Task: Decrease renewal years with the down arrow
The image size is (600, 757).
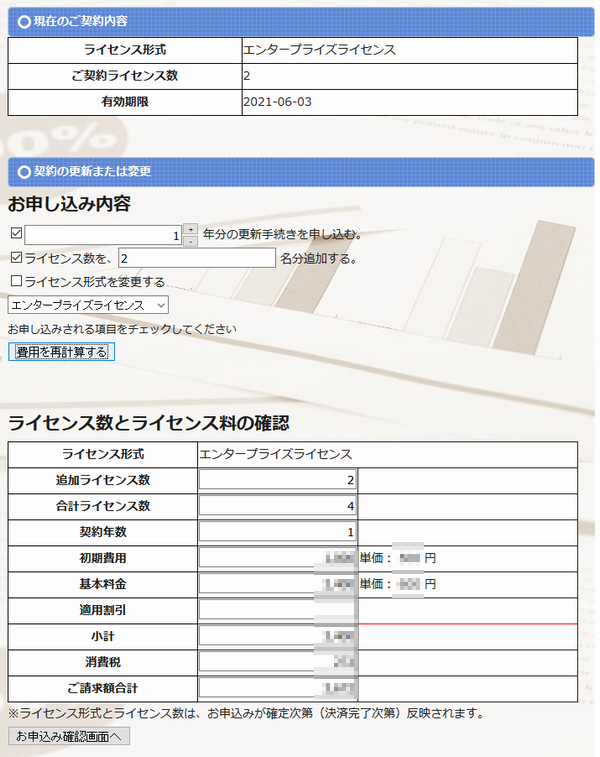Action: pyautogui.click(x=191, y=241)
